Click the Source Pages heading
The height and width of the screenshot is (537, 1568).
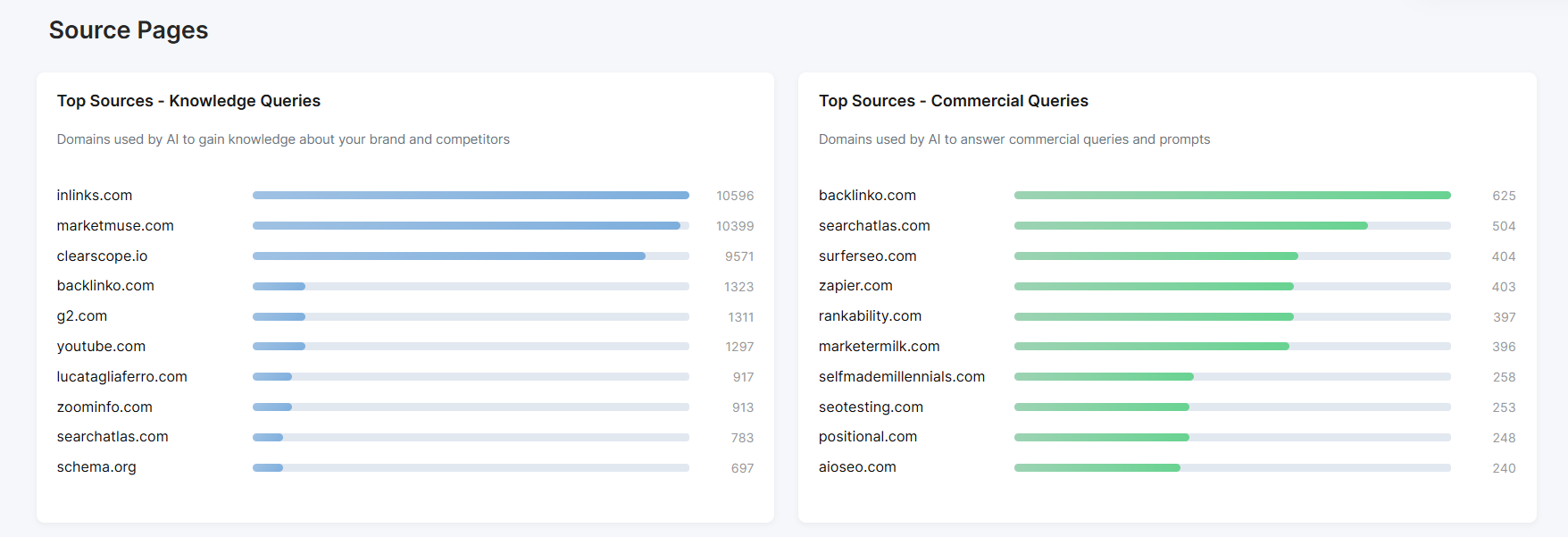129,30
